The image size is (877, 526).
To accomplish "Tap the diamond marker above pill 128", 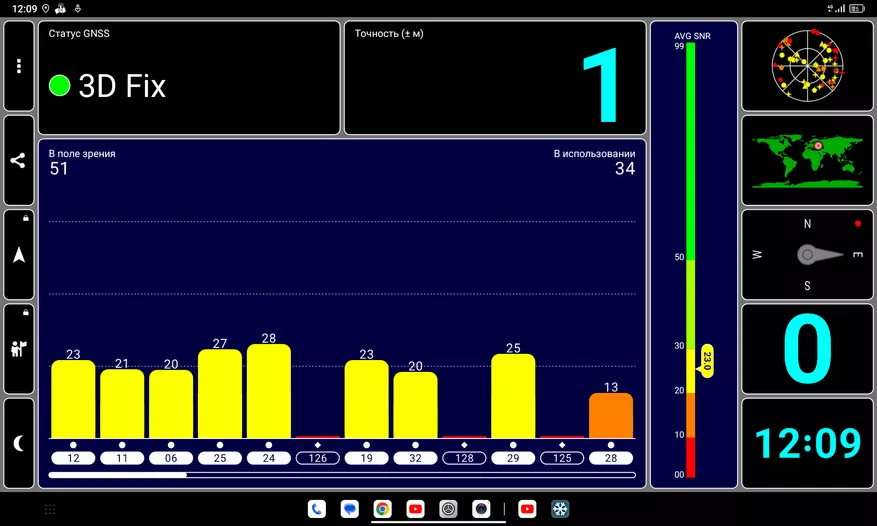I will pyautogui.click(x=464, y=445).
